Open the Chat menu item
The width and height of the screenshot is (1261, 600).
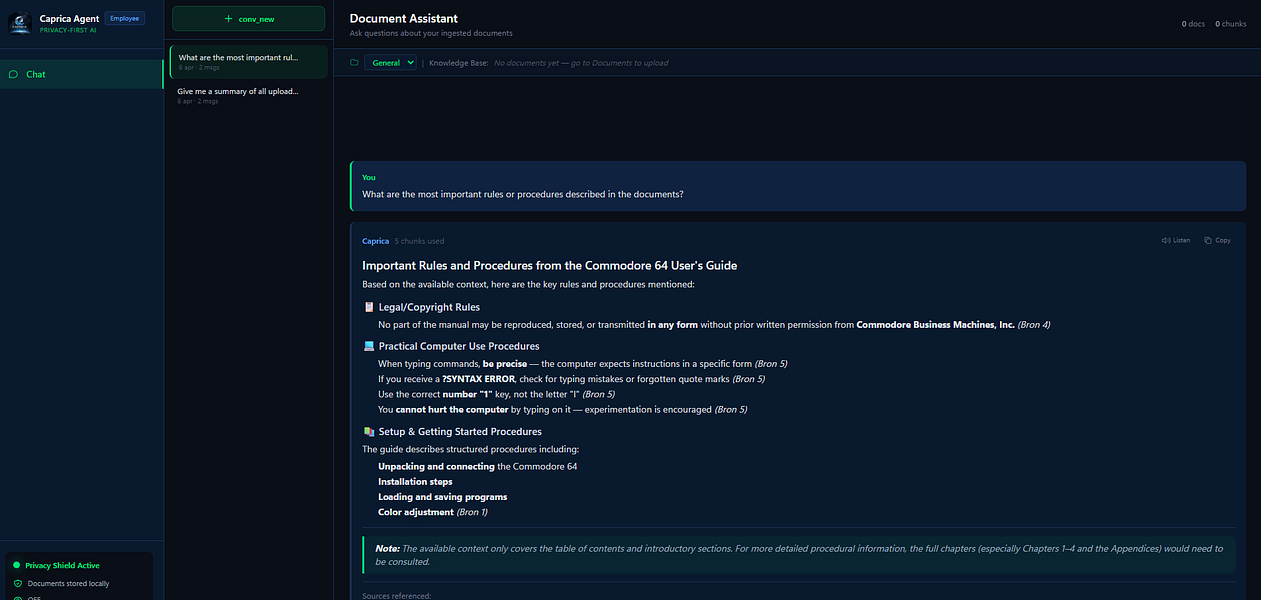point(81,74)
